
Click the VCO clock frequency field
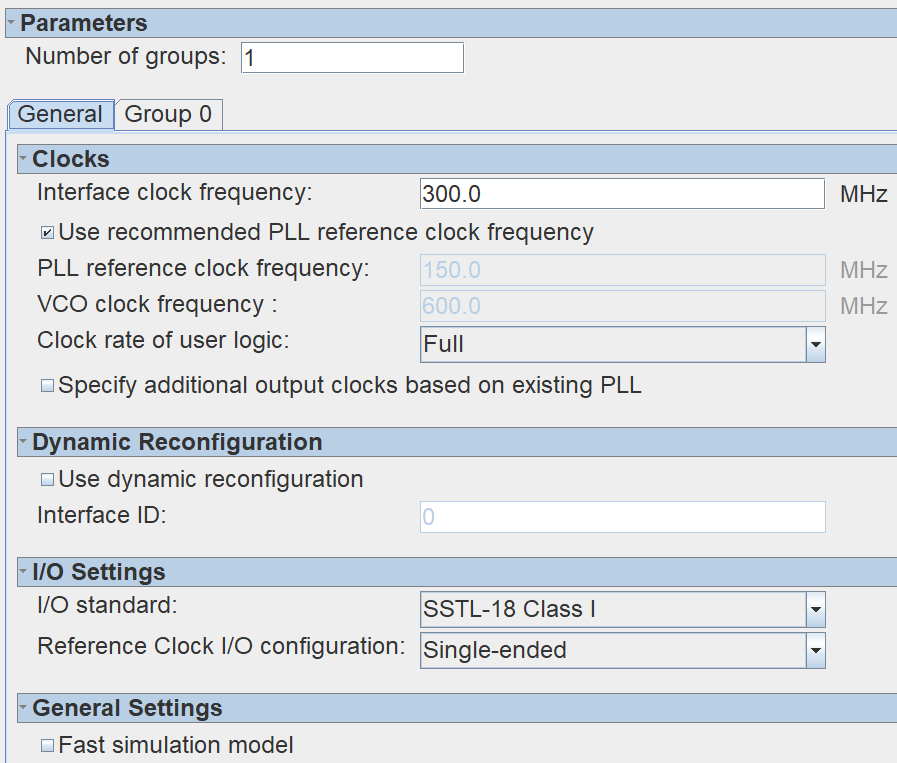(622, 306)
